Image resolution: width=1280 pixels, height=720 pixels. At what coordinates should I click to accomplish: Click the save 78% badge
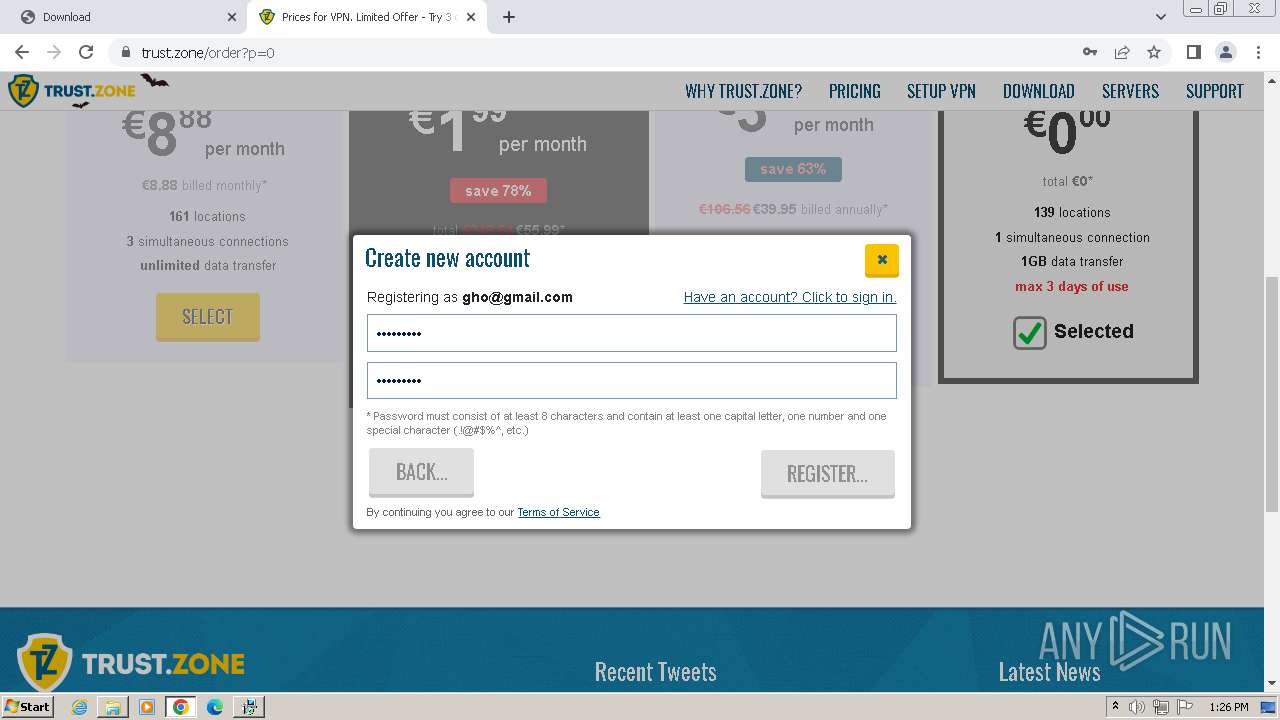[498, 191]
